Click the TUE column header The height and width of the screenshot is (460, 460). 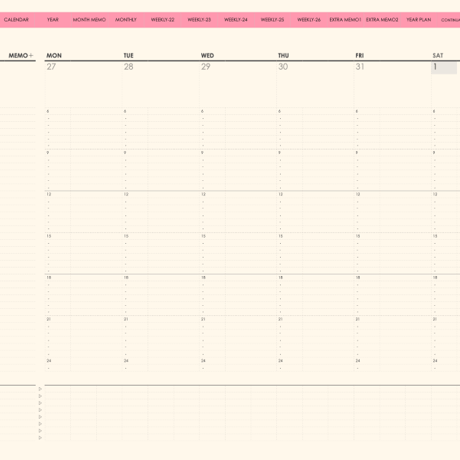tap(128, 56)
